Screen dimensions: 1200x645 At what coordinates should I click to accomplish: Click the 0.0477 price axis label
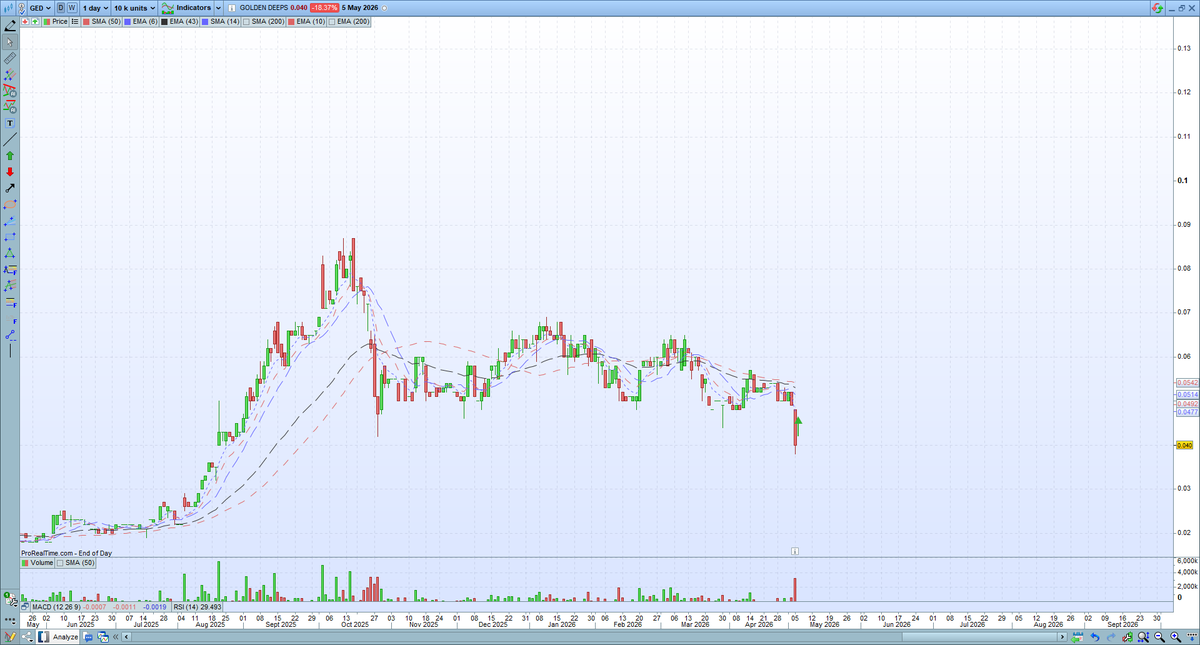pos(1185,412)
